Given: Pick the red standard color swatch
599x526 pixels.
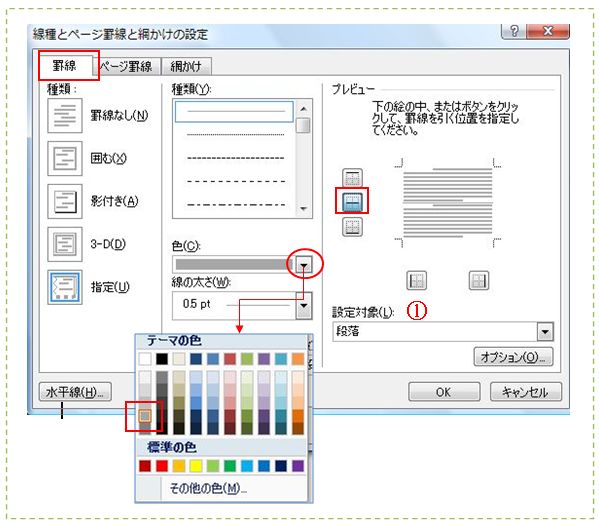Looking at the screenshot, I should coord(162,466).
